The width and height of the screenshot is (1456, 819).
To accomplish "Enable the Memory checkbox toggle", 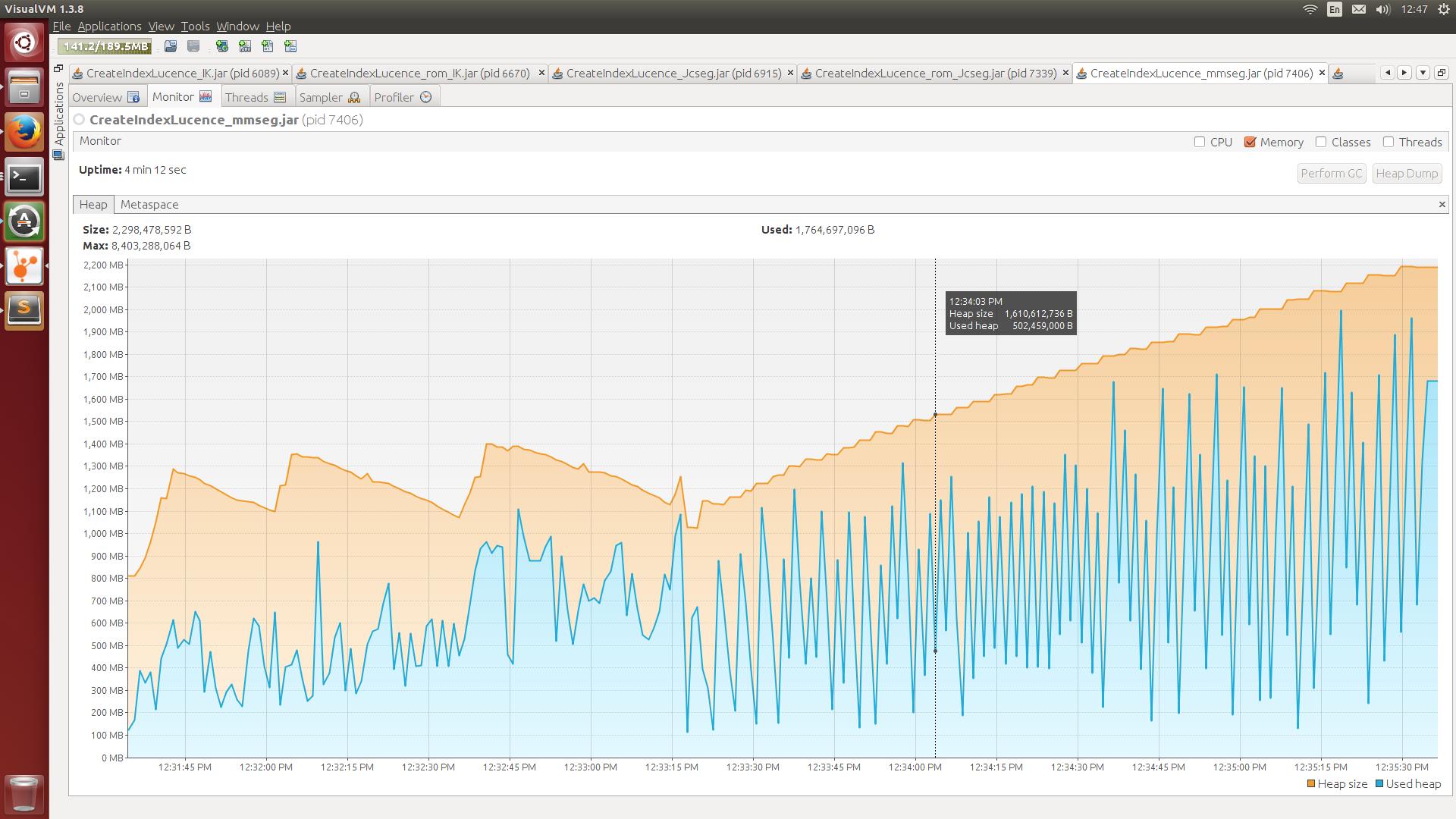I will 1251,141.
